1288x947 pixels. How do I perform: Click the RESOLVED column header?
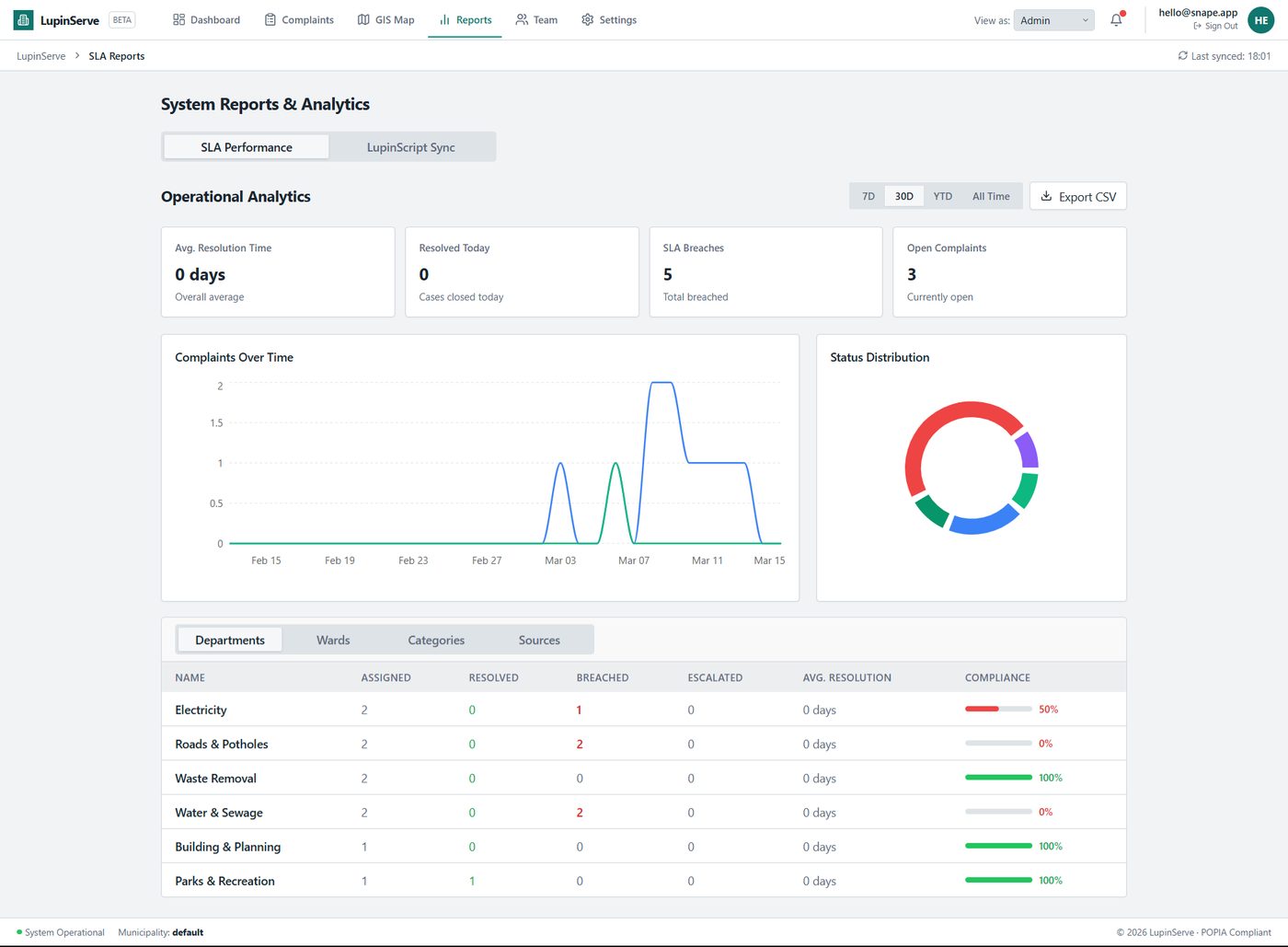pos(494,677)
